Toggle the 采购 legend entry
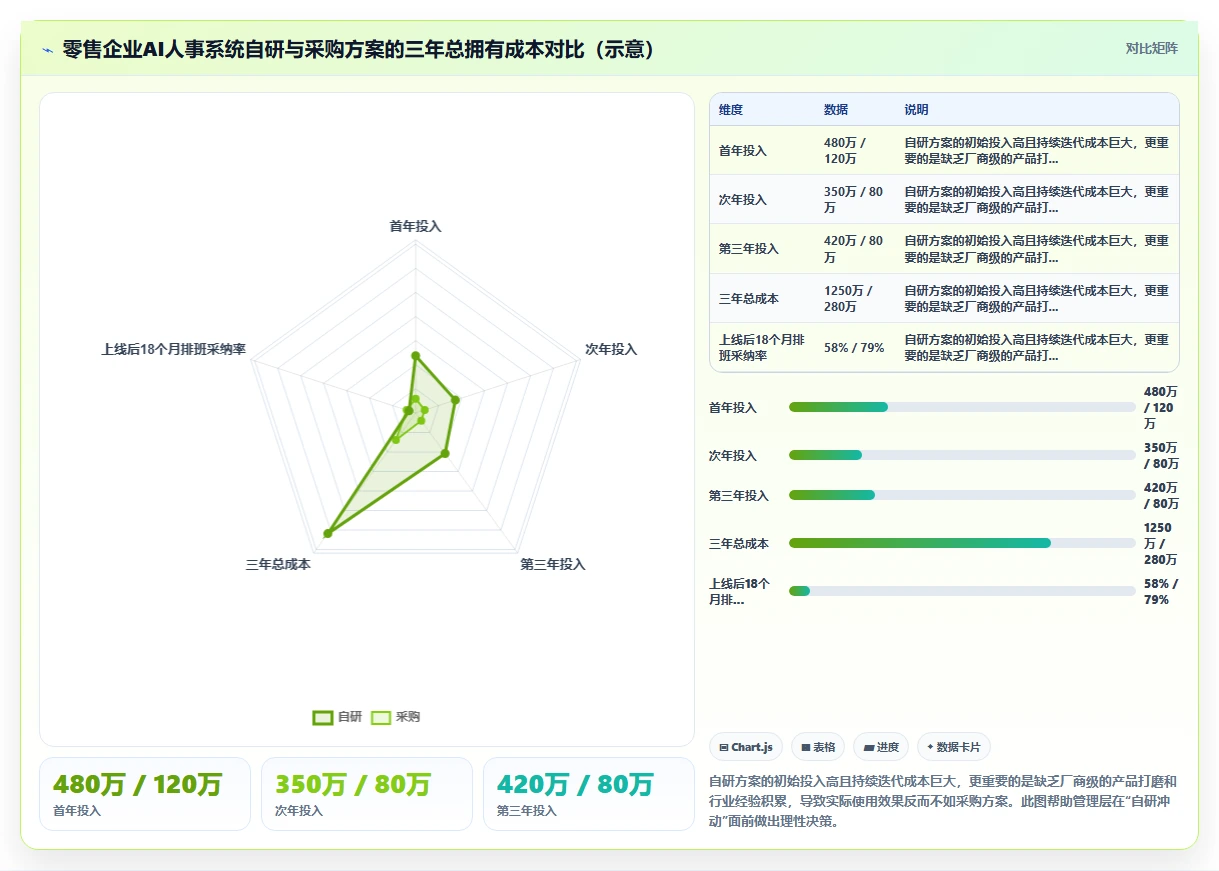 395,717
